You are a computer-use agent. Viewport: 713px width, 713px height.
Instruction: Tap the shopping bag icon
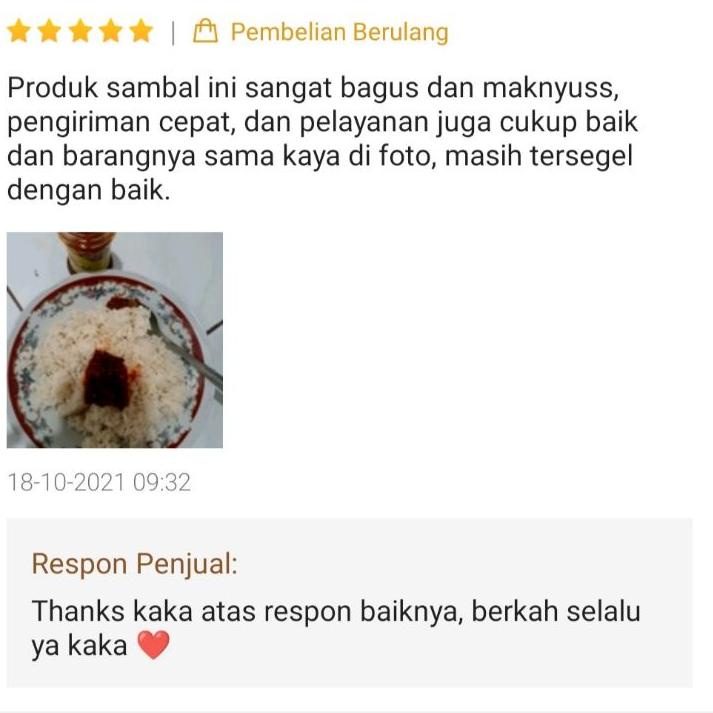pyautogui.click(x=205, y=31)
